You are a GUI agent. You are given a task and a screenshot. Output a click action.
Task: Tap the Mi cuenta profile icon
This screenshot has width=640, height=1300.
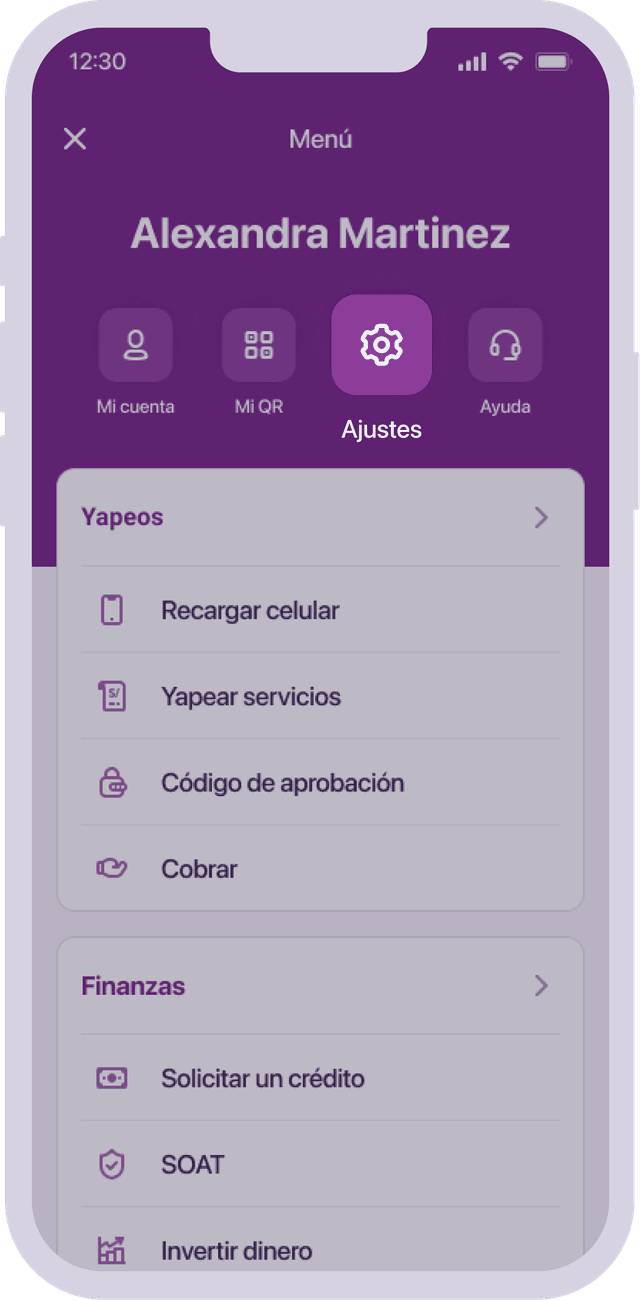click(135, 345)
